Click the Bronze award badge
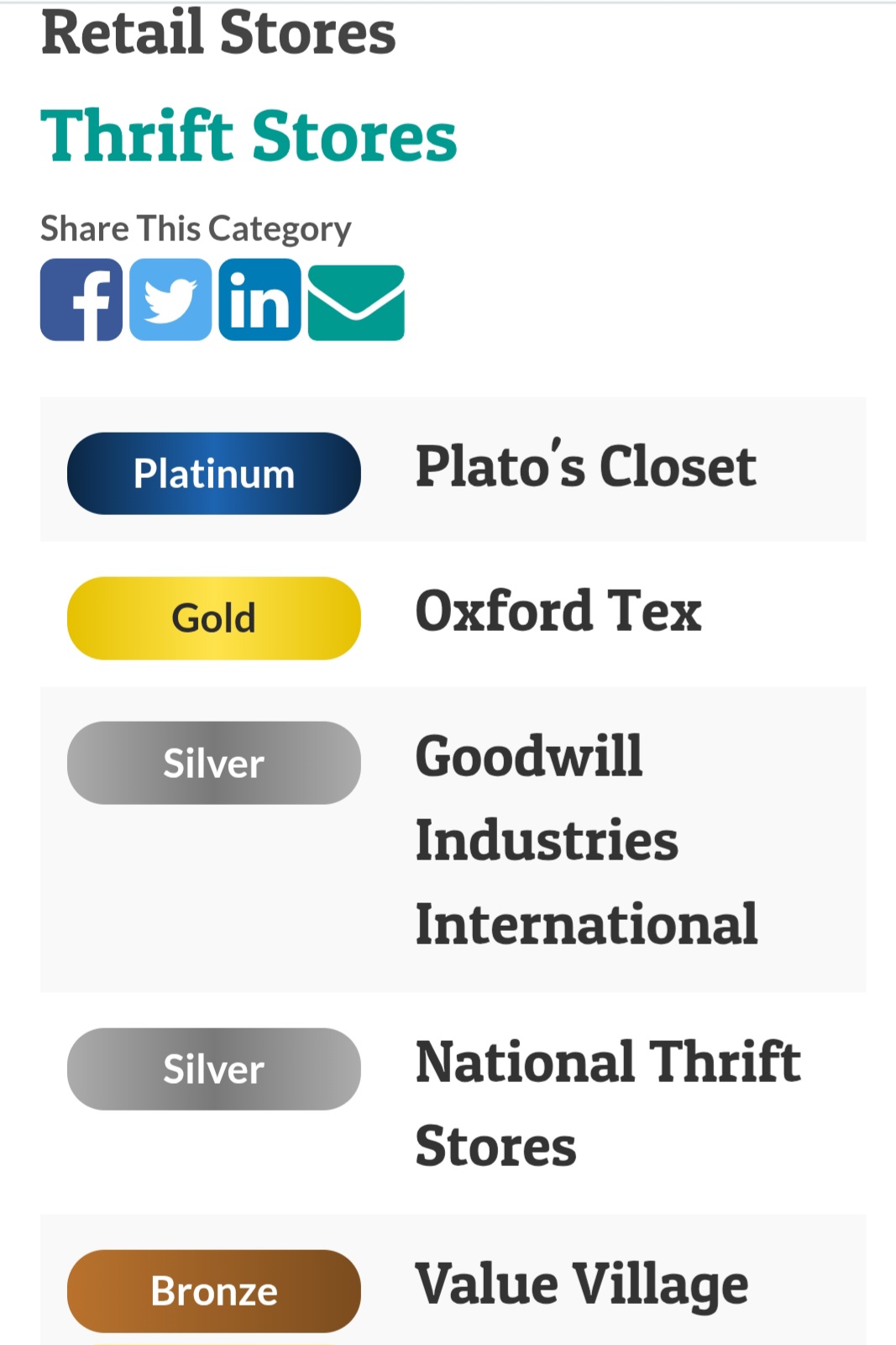The image size is (896, 1345). [x=214, y=1290]
